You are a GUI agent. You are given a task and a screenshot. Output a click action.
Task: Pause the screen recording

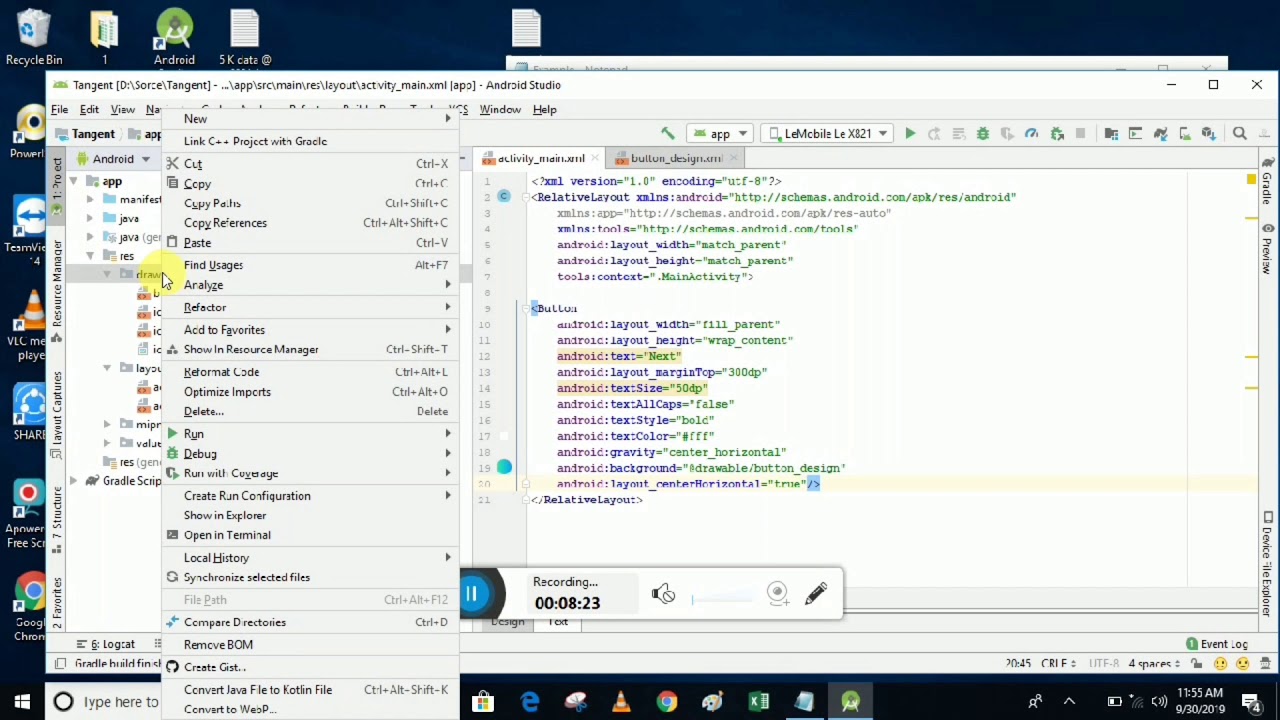471,594
